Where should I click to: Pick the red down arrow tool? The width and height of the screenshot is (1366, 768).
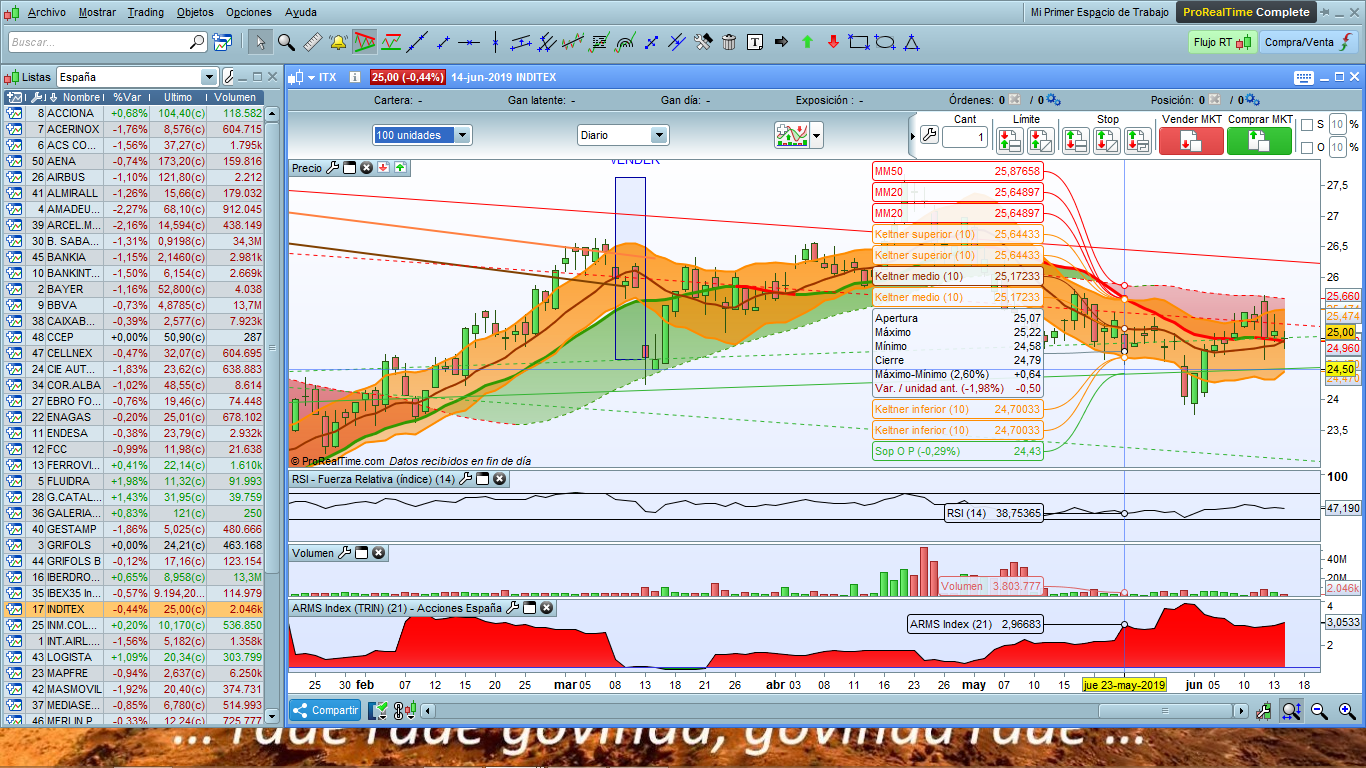click(x=832, y=42)
